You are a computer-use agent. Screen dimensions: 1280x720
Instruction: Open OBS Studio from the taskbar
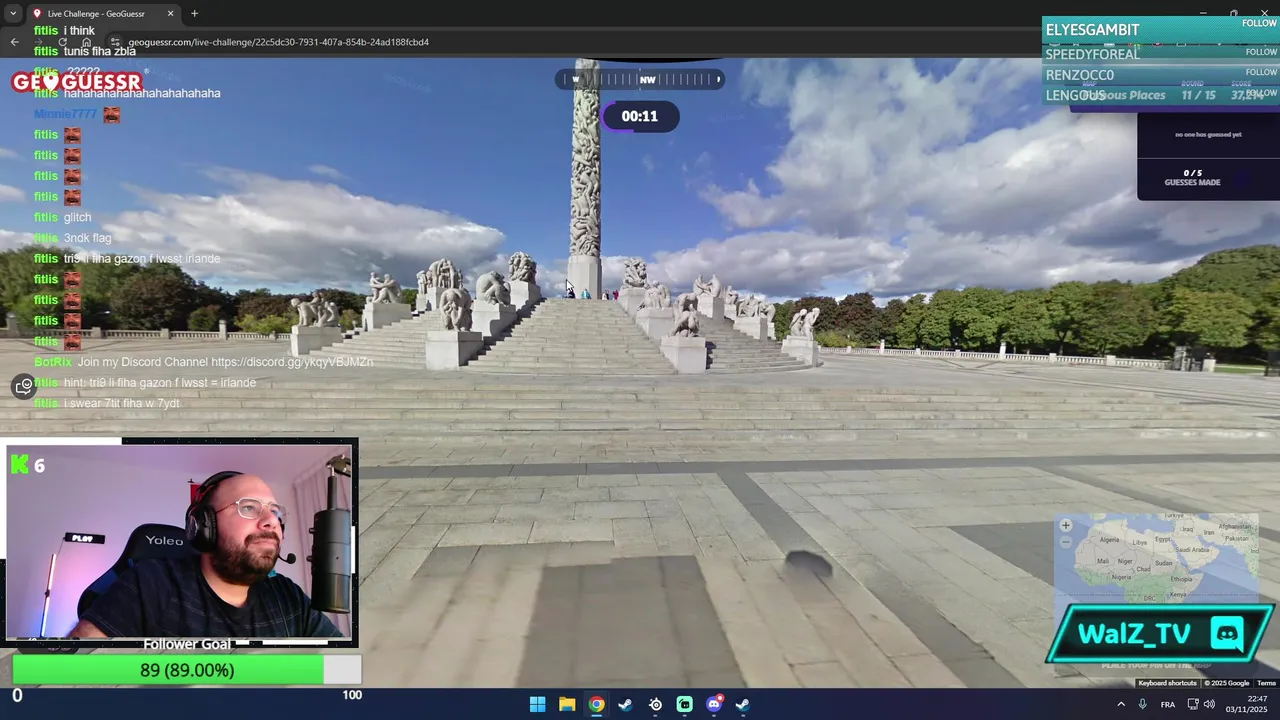pyautogui.click(x=655, y=704)
